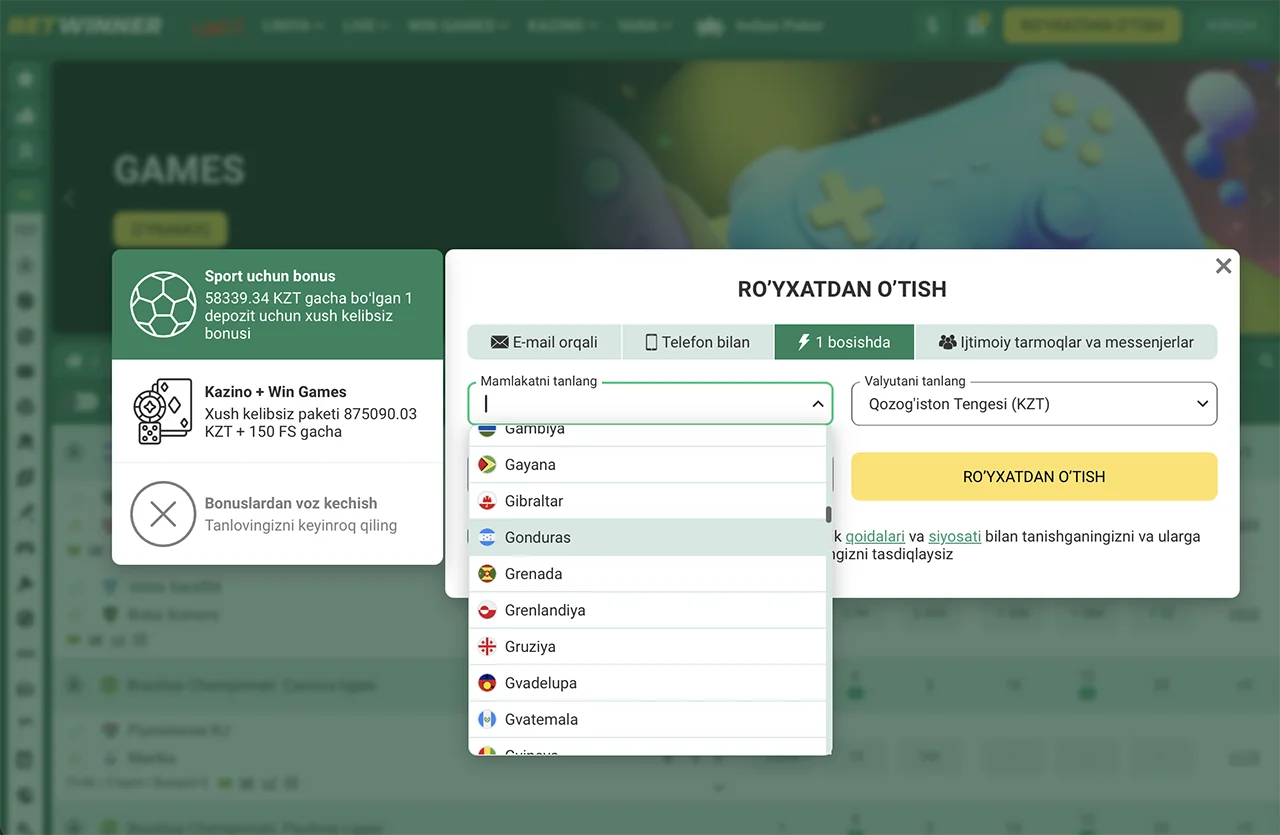Click the country list scrollbar thumb
This screenshot has height=835, width=1280.
point(828,515)
